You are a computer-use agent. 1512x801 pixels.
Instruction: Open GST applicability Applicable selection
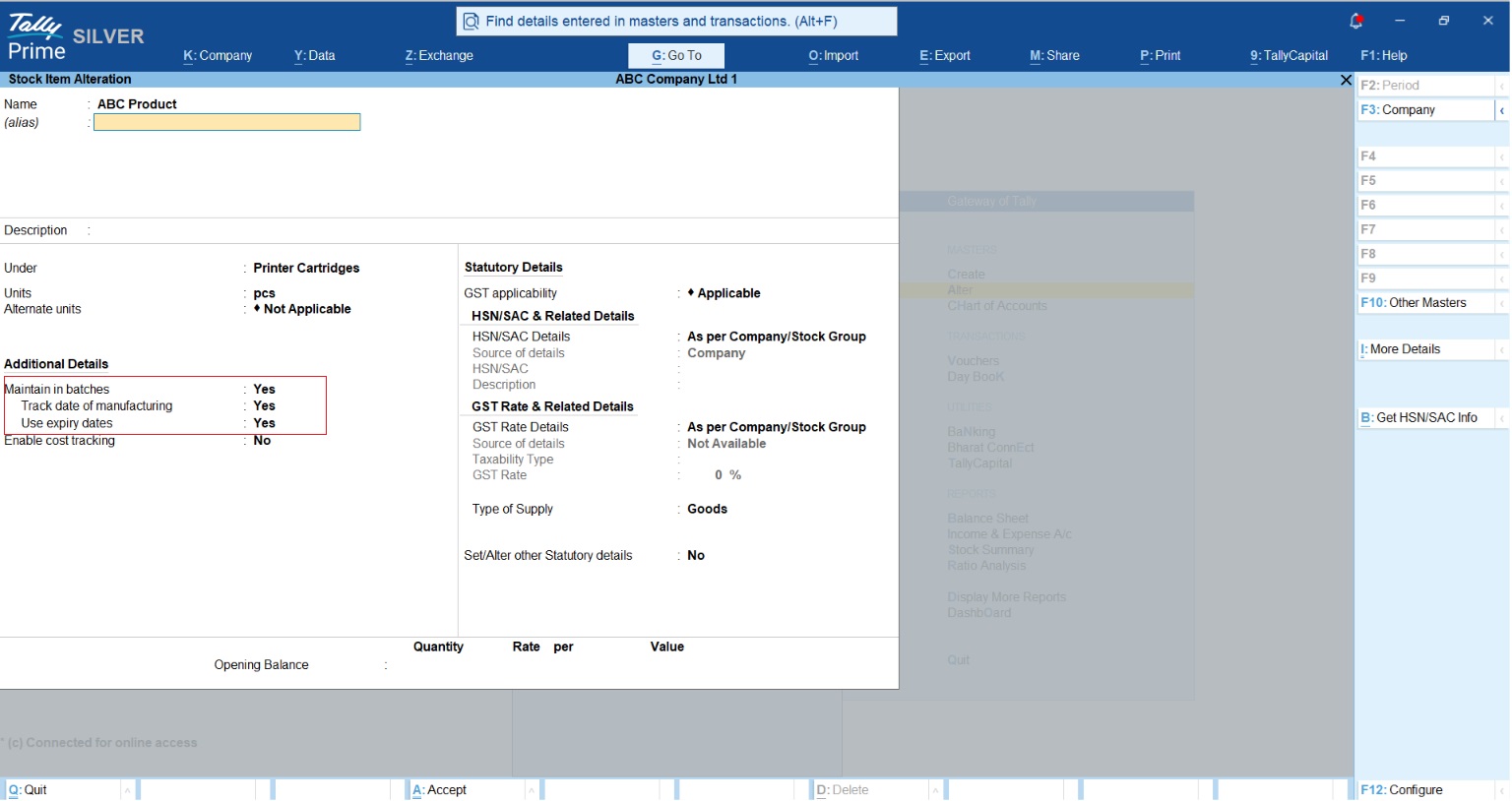[x=724, y=293]
